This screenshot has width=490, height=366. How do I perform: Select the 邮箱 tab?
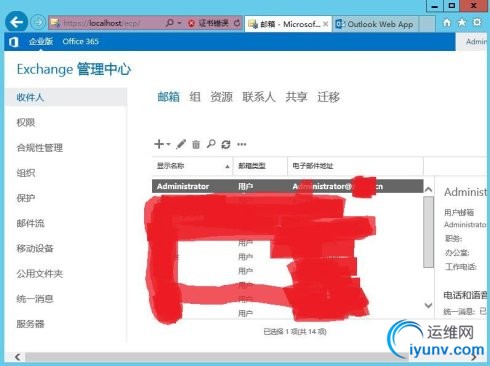[169, 97]
